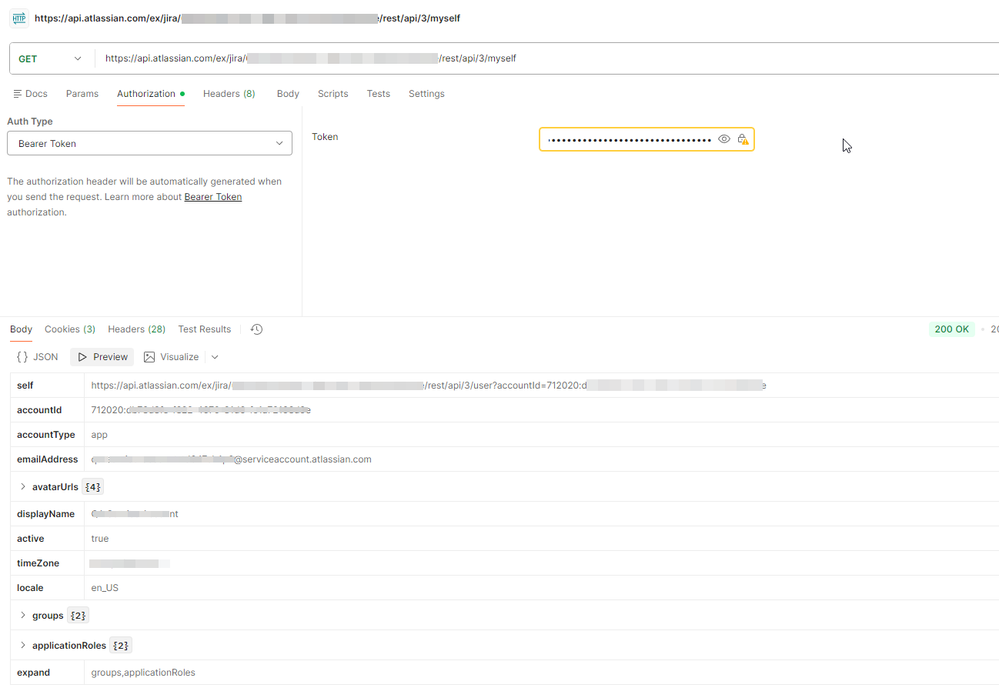
Task: Switch to Preview response mode
Action: (101, 356)
